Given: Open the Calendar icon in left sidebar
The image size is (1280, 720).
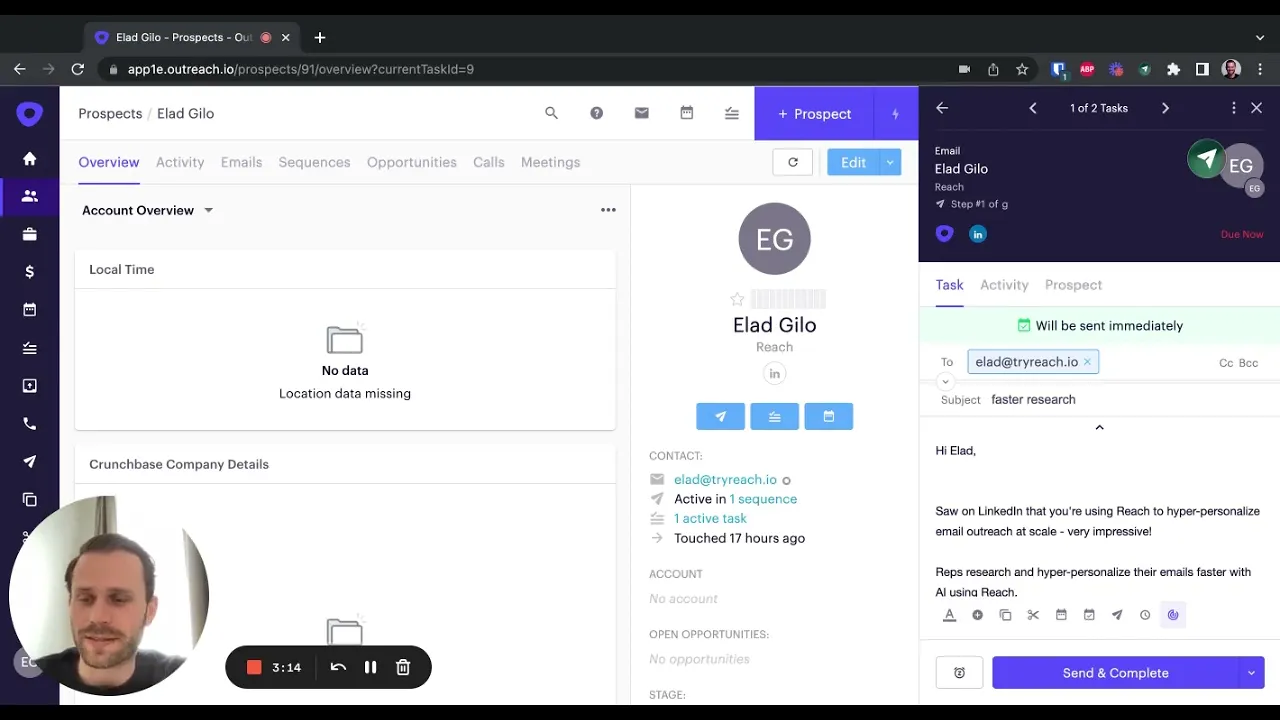Looking at the screenshot, I should [x=29, y=310].
